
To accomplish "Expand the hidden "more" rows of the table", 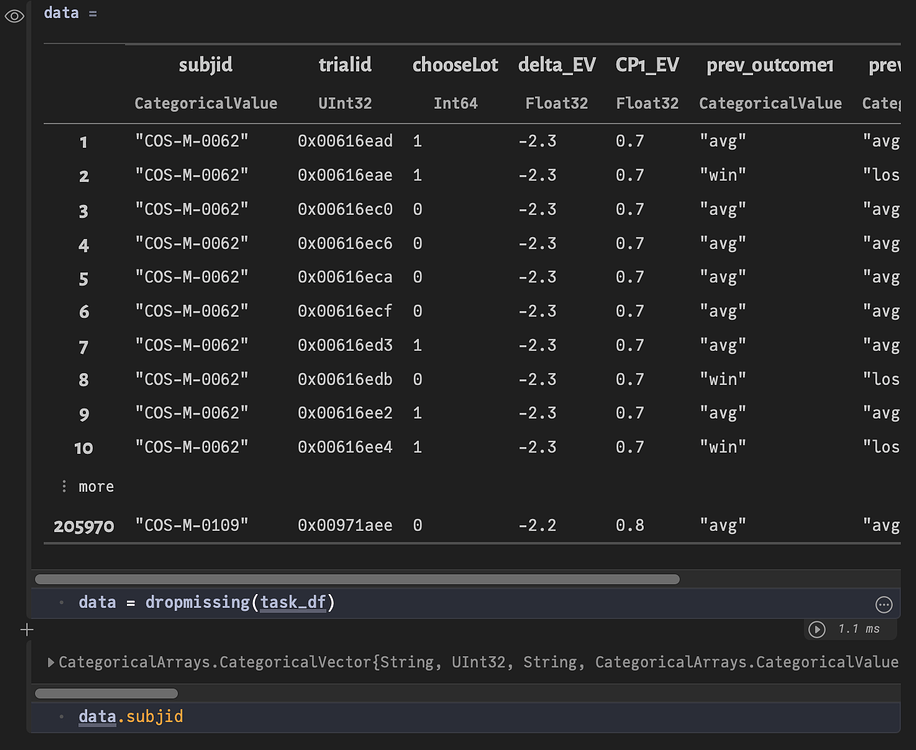I will point(96,486).
